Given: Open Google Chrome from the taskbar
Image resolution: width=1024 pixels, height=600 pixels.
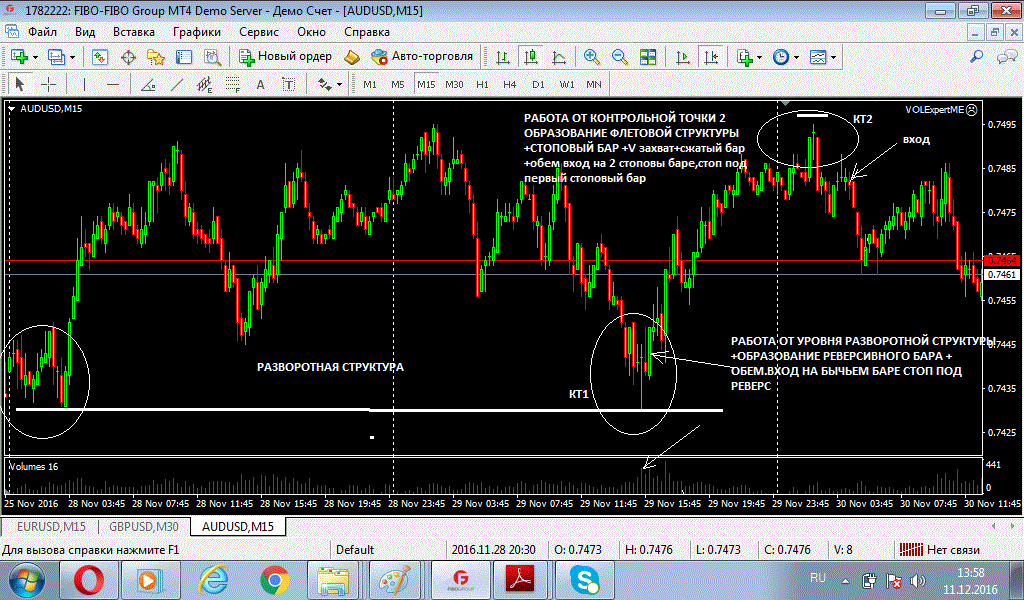Looking at the screenshot, I should click(275, 579).
